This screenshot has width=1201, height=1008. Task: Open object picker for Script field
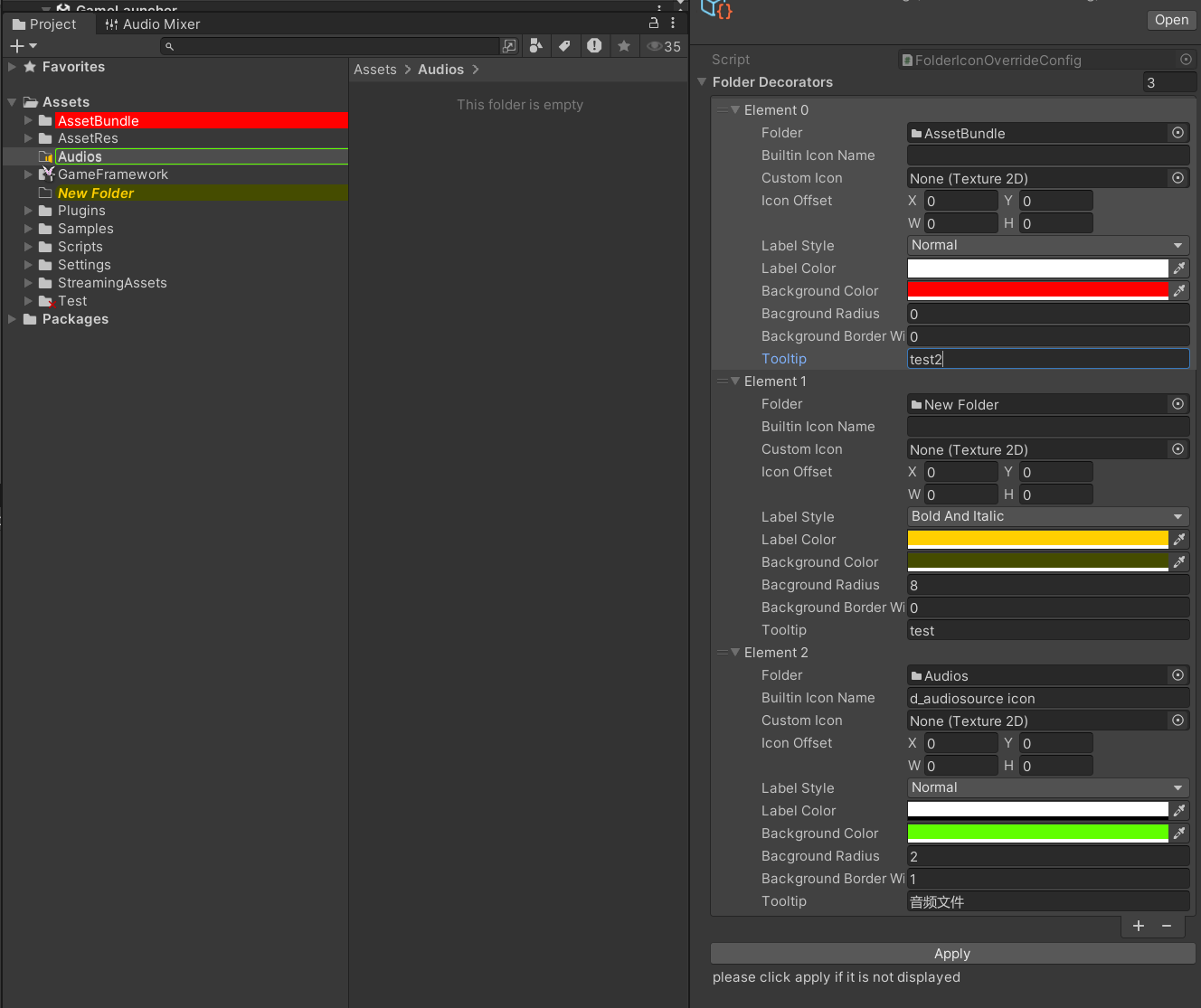click(1186, 59)
